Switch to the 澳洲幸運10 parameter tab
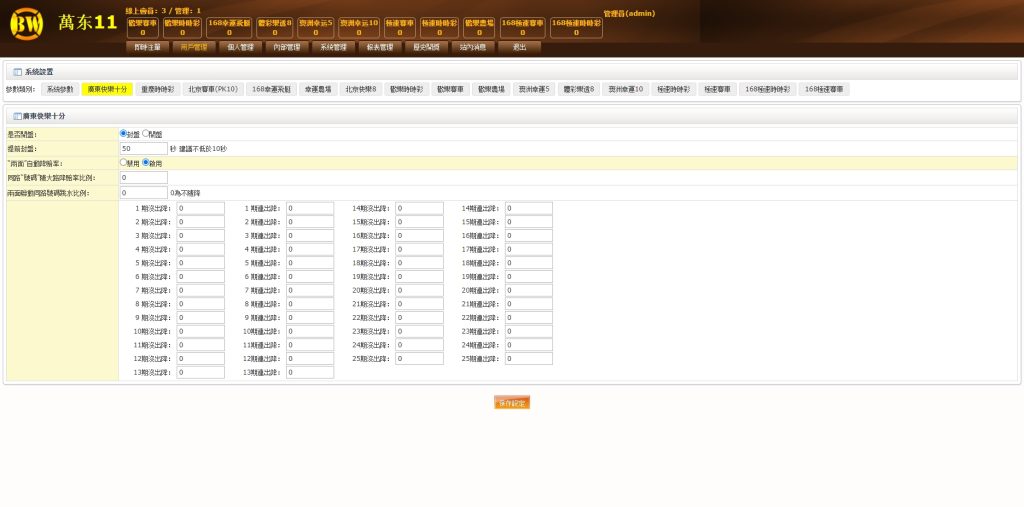Screen dimensions: 1024x507 pyautogui.click(x=626, y=90)
